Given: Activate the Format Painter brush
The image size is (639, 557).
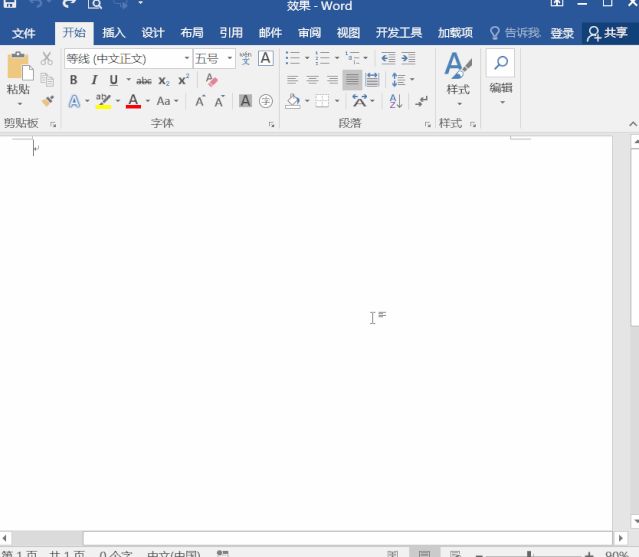Looking at the screenshot, I should tap(47, 101).
